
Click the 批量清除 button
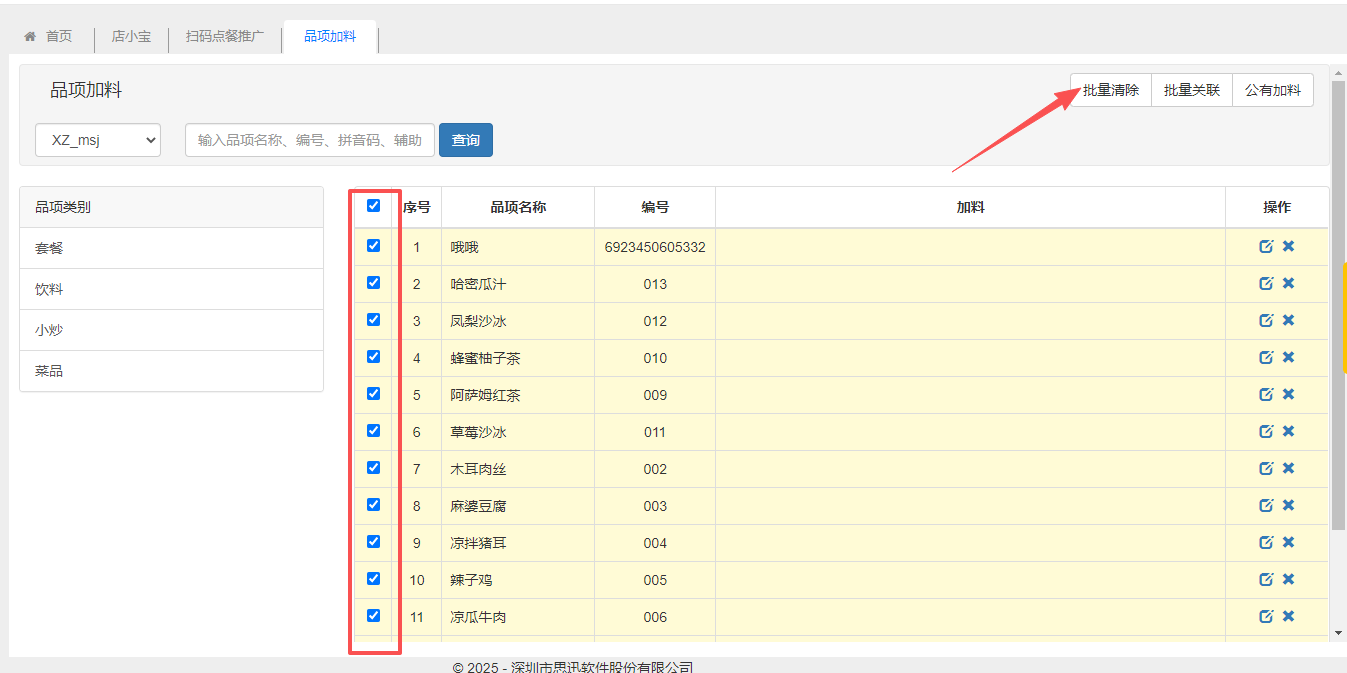[1110, 90]
